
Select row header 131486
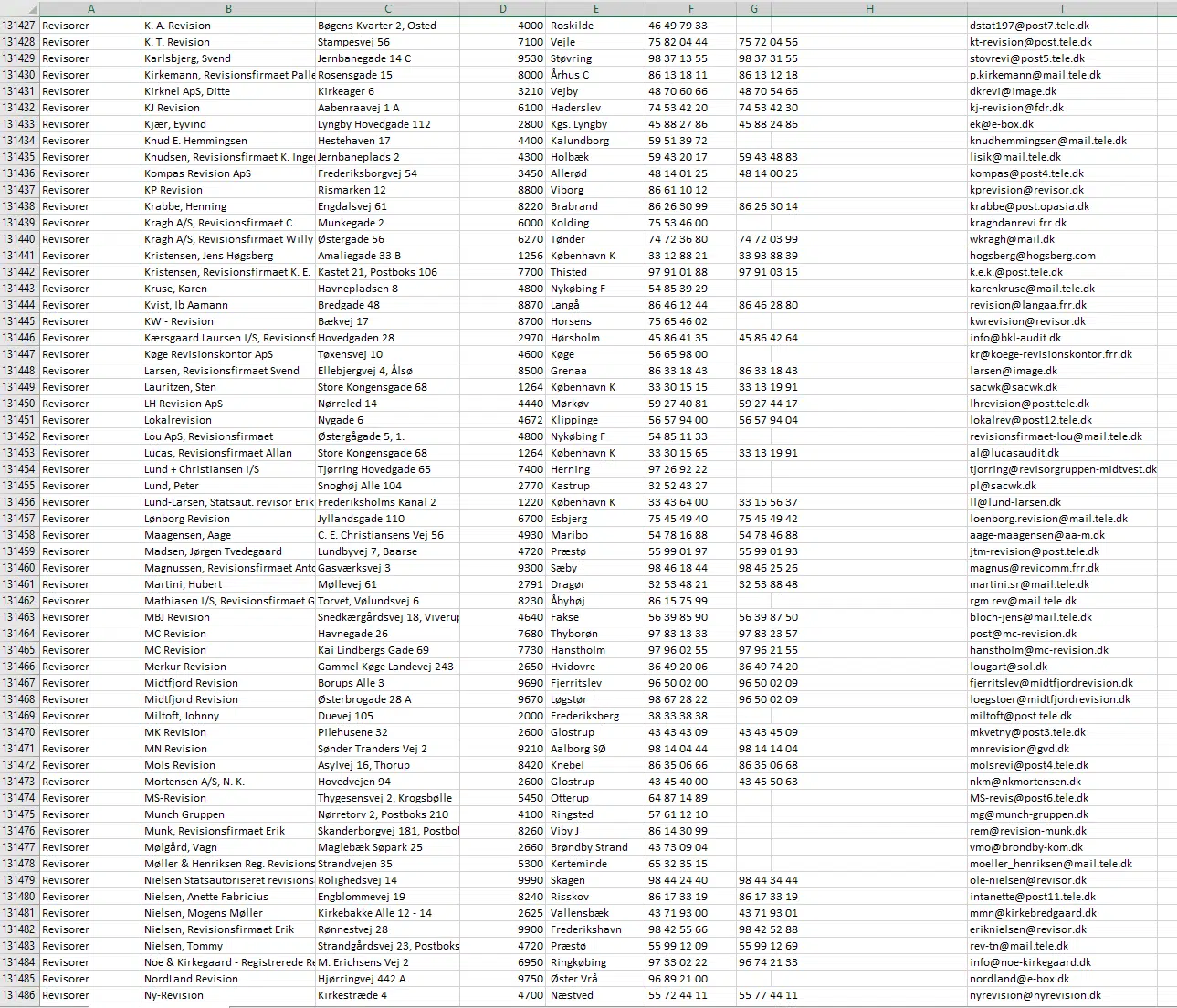point(19,995)
